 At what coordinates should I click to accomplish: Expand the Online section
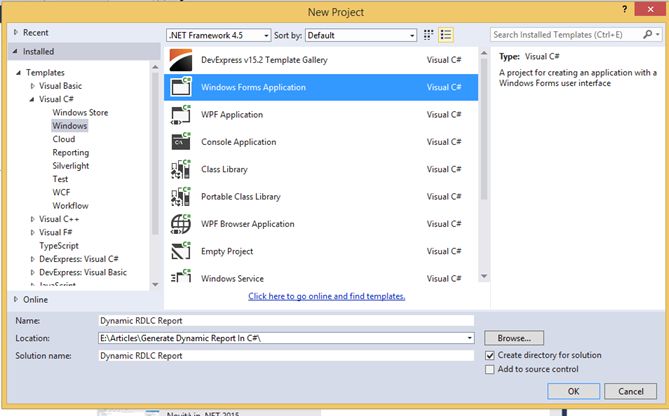pyautogui.click(x=15, y=299)
